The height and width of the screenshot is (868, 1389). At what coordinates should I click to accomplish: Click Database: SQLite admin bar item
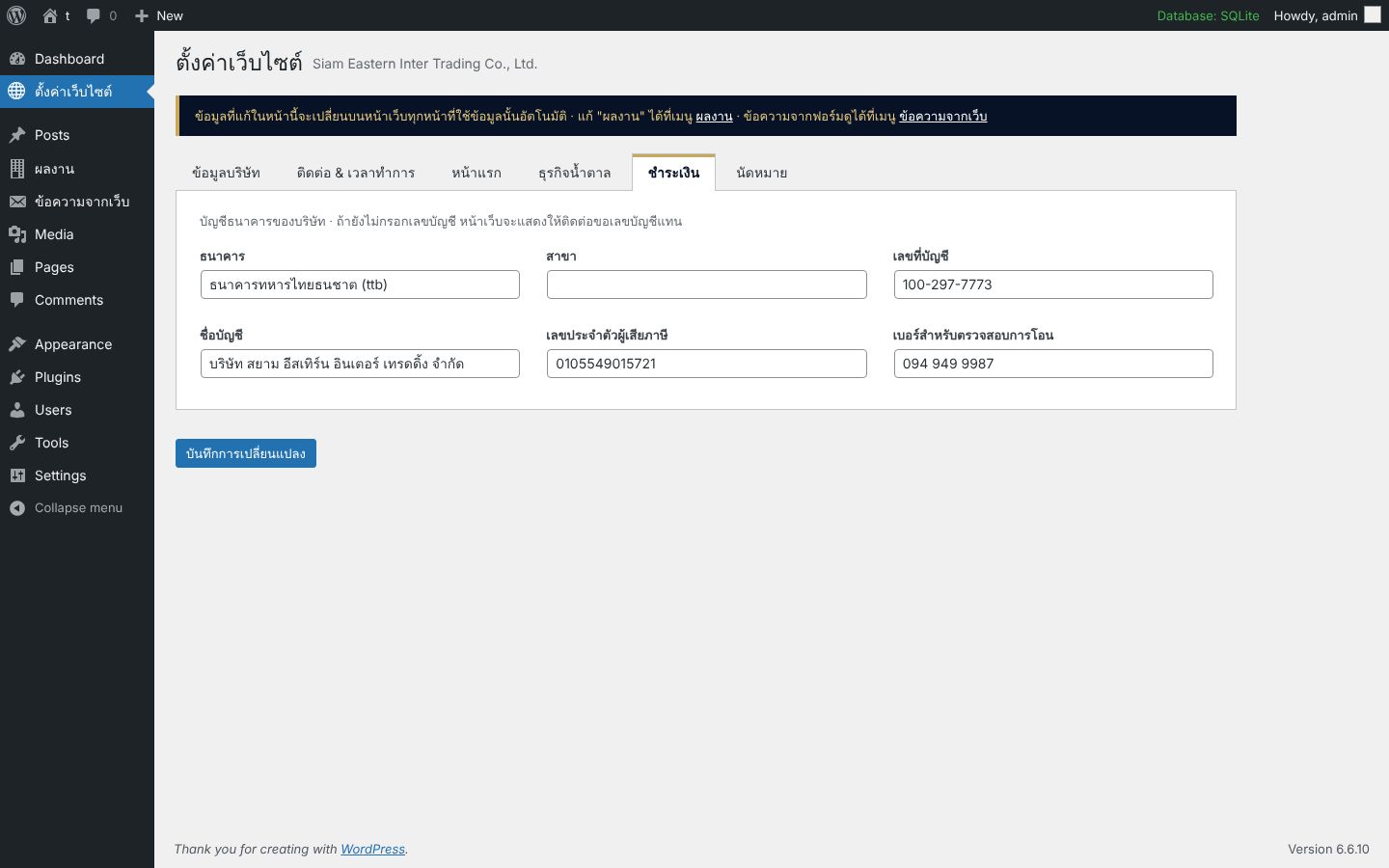point(1209,15)
